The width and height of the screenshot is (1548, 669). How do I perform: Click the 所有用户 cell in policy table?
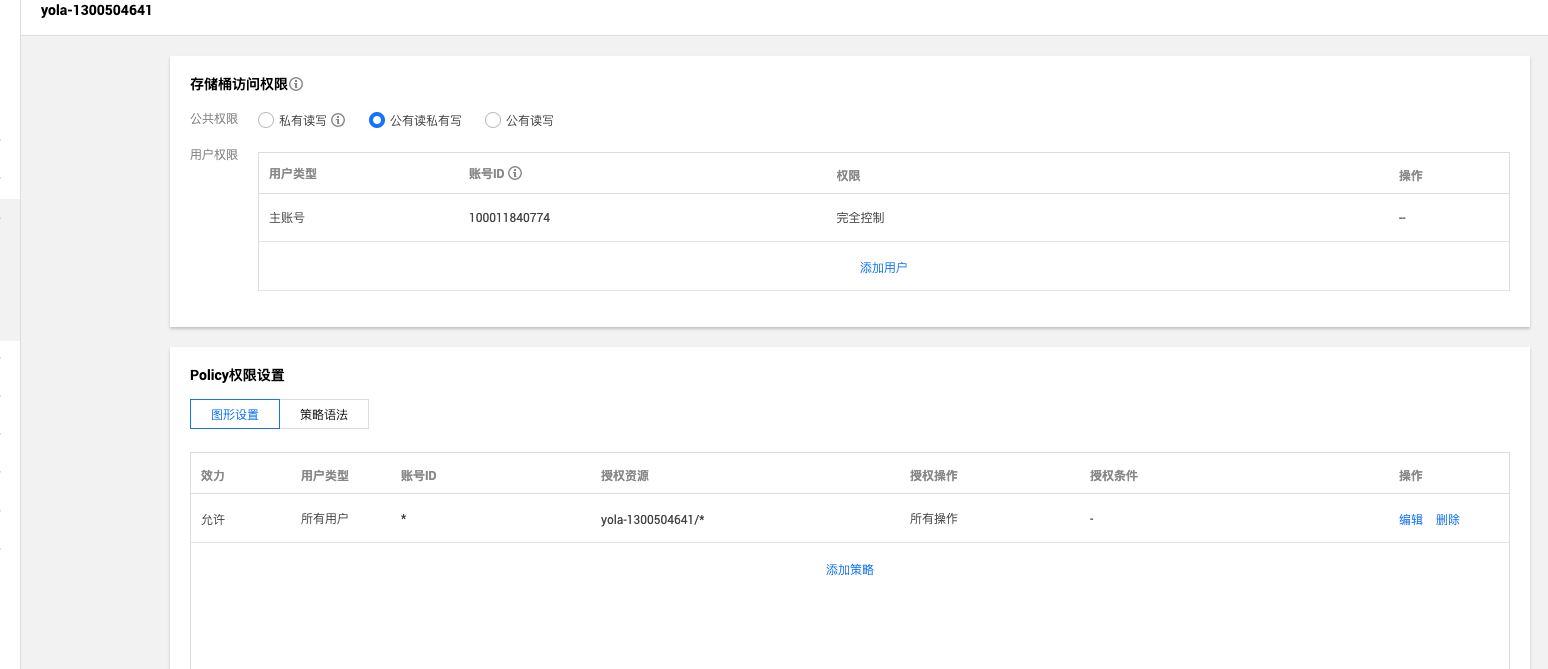click(324, 519)
